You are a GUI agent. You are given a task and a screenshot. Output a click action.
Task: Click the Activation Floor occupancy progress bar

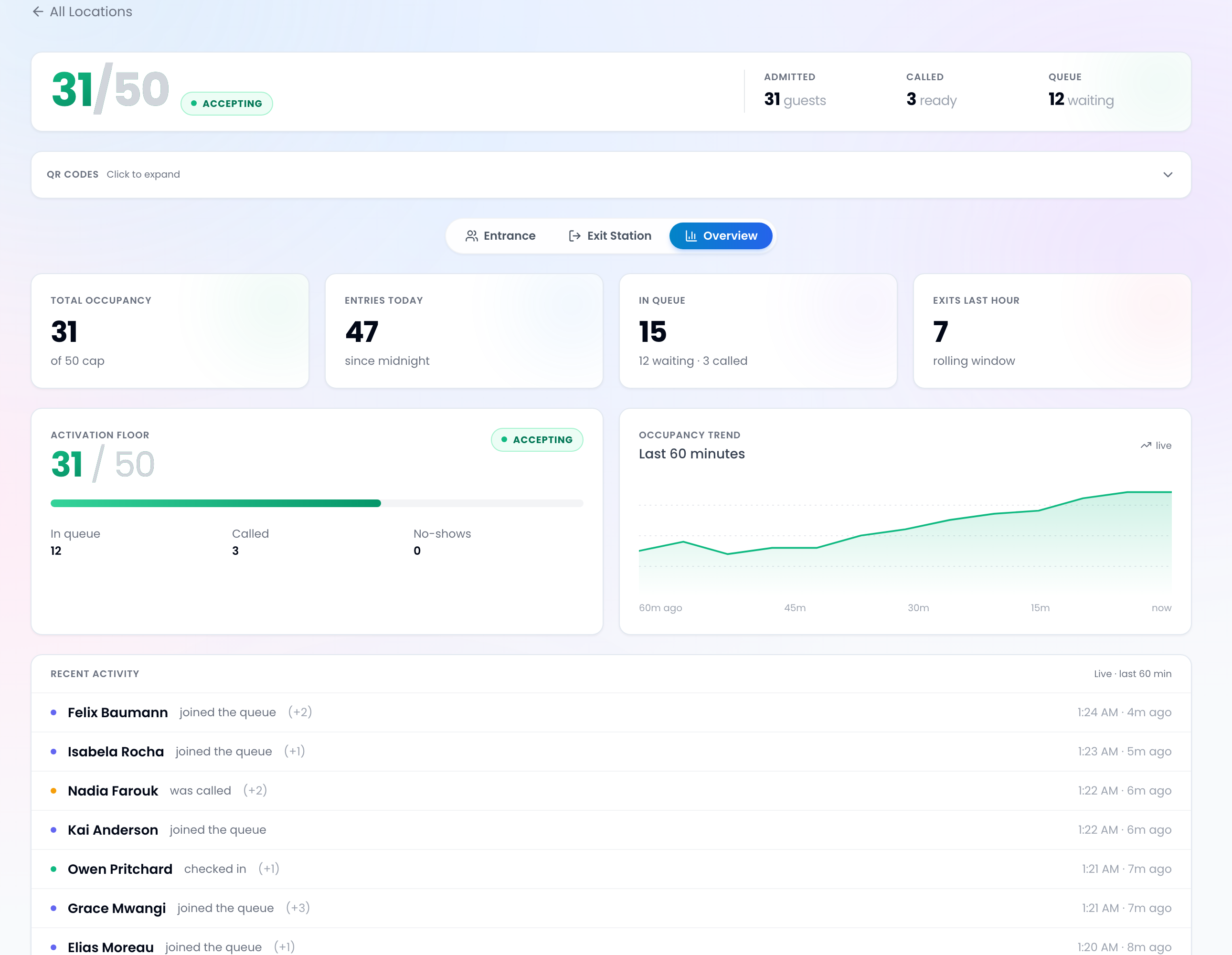click(x=317, y=503)
